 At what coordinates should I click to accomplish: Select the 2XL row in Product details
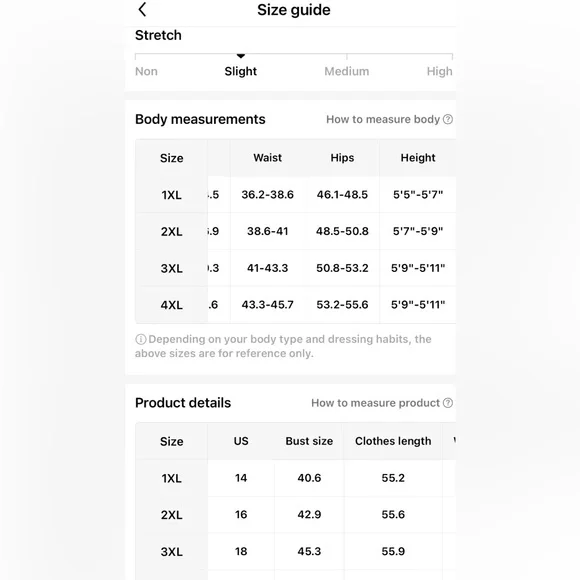[296, 515]
